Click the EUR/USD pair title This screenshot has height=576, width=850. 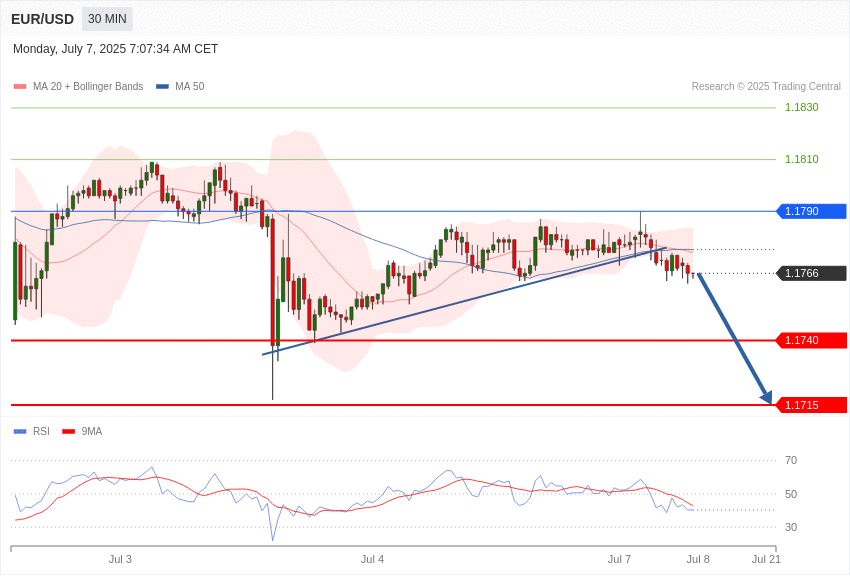pyautogui.click(x=42, y=20)
